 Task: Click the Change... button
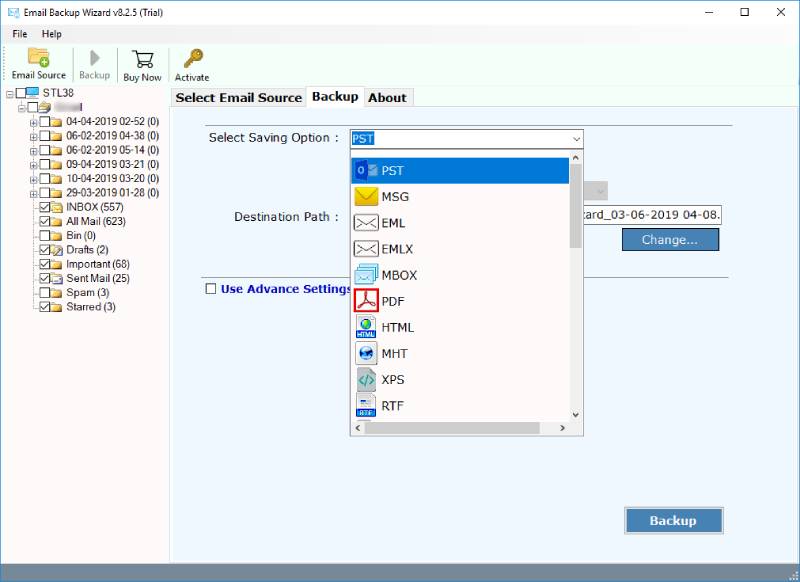tap(670, 240)
